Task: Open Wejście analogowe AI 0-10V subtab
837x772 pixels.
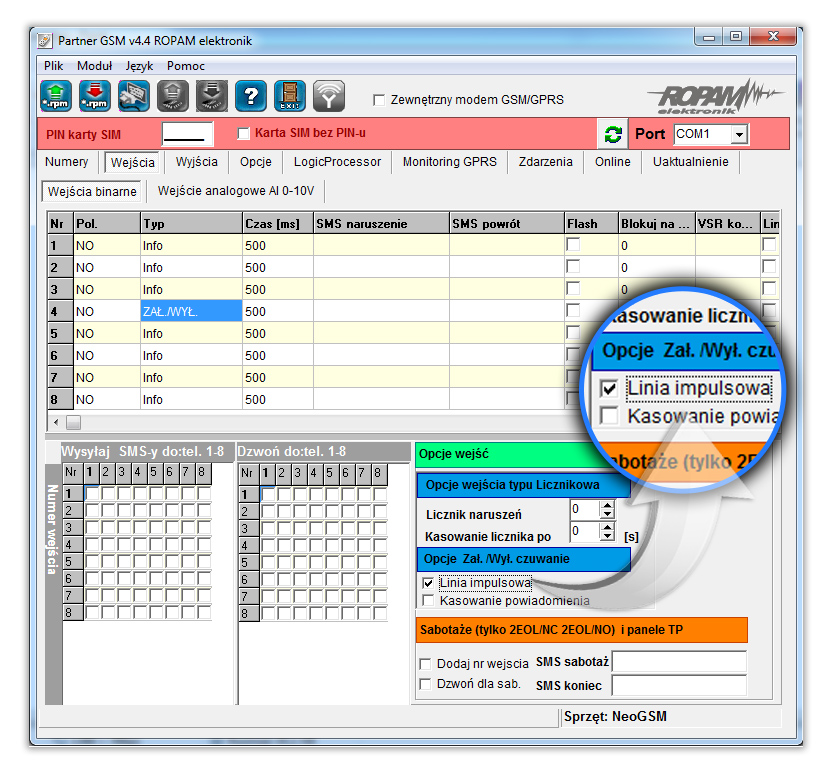Action: (x=236, y=191)
